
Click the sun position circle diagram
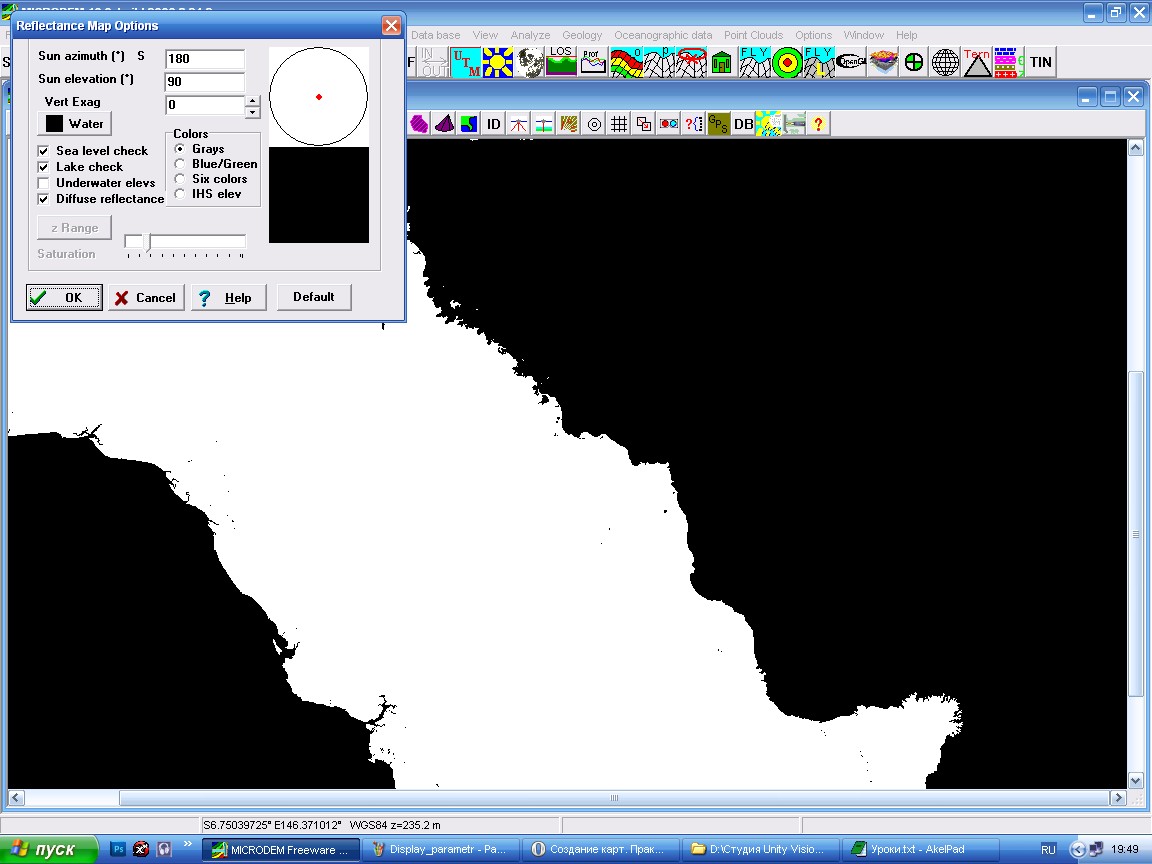coord(319,96)
